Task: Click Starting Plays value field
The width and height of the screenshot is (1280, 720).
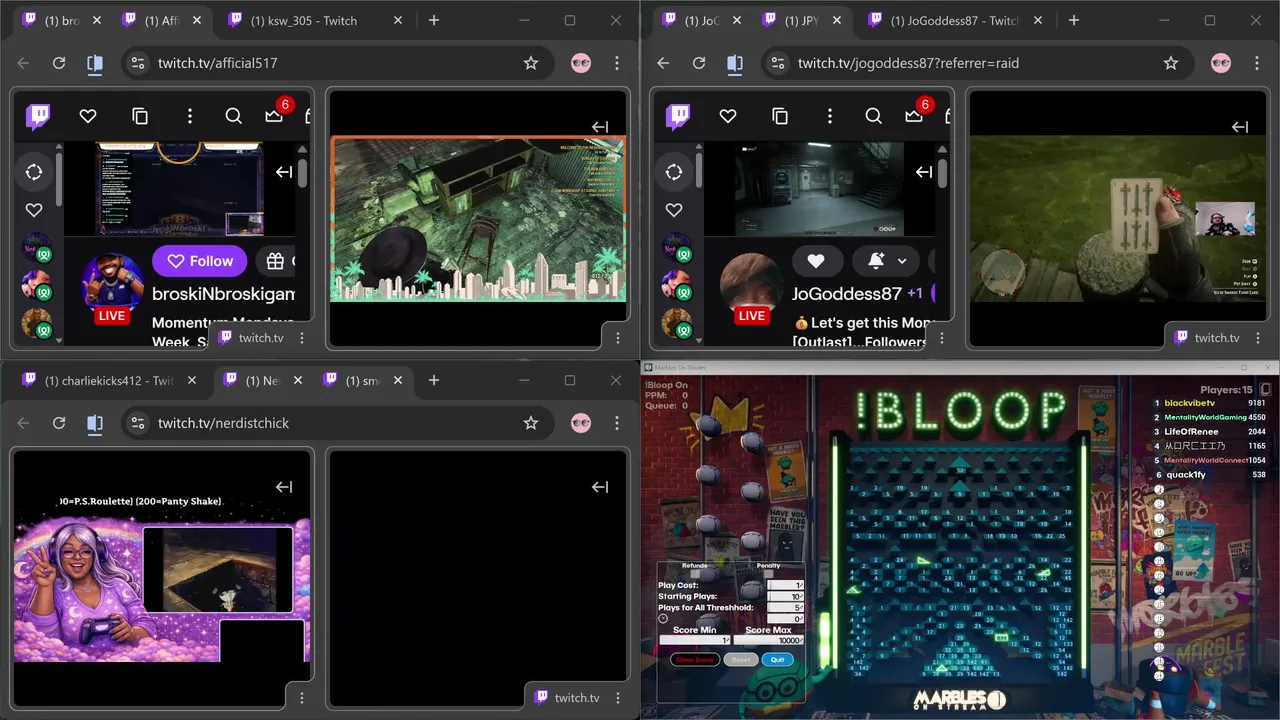Action: click(x=786, y=596)
